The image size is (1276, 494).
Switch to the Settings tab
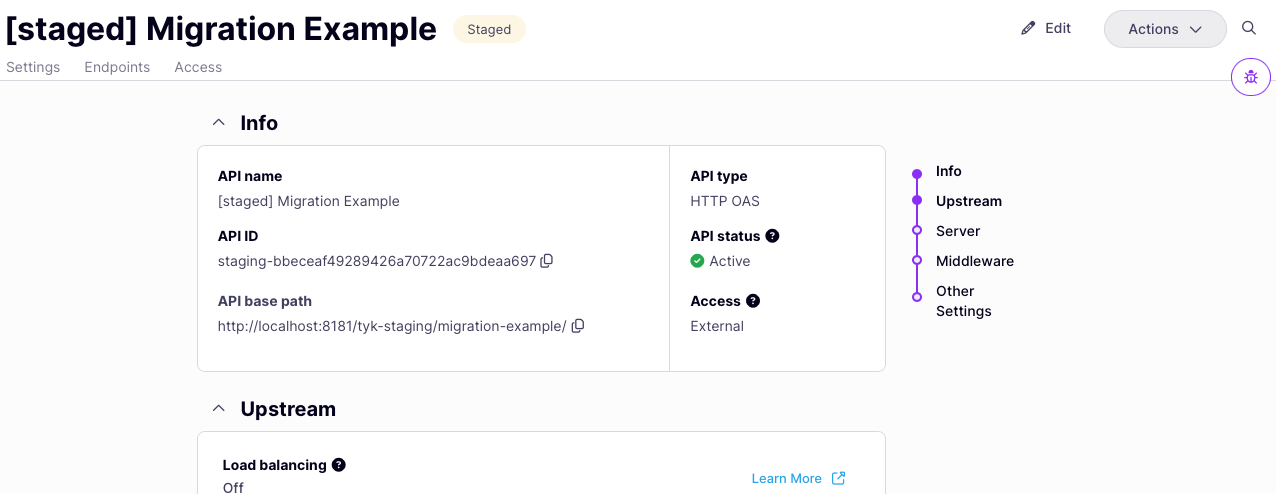click(33, 67)
